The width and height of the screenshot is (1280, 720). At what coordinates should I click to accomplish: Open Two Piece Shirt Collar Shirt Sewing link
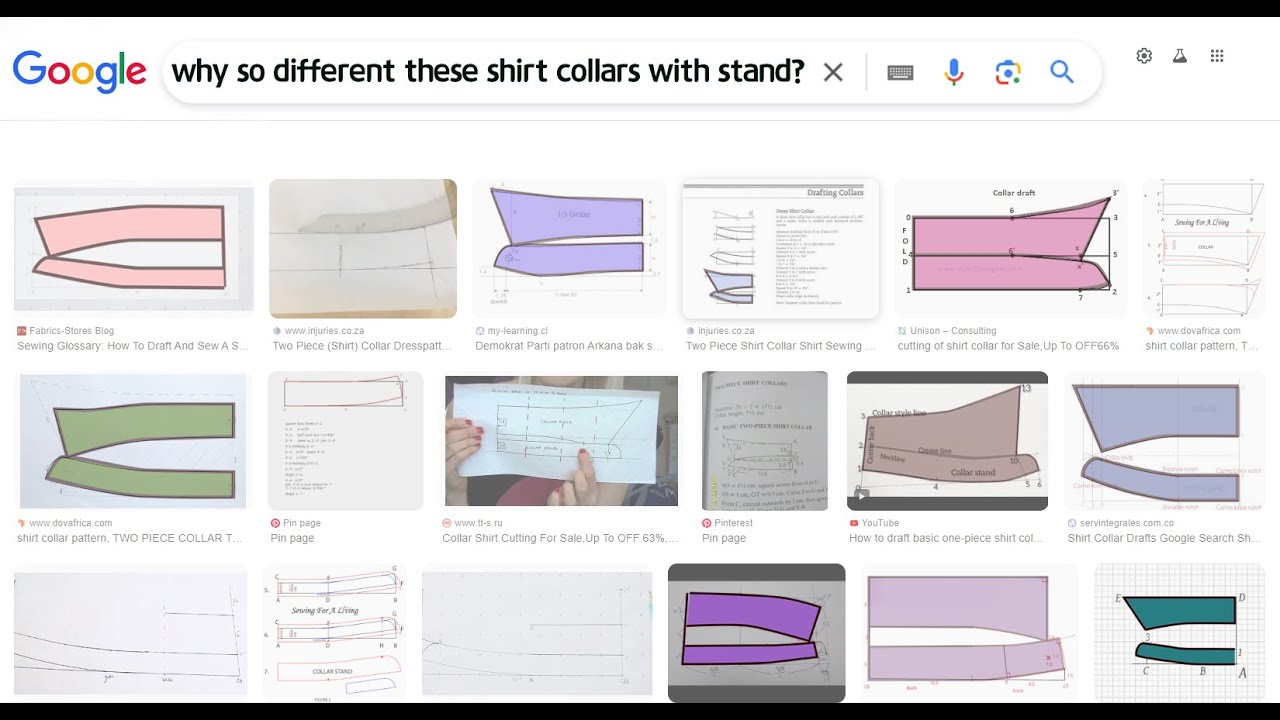[780, 346]
